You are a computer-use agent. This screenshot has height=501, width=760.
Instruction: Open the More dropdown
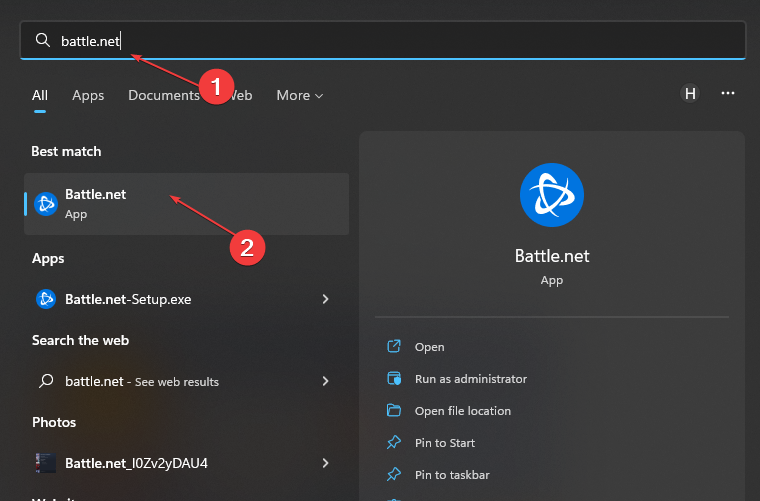(300, 95)
